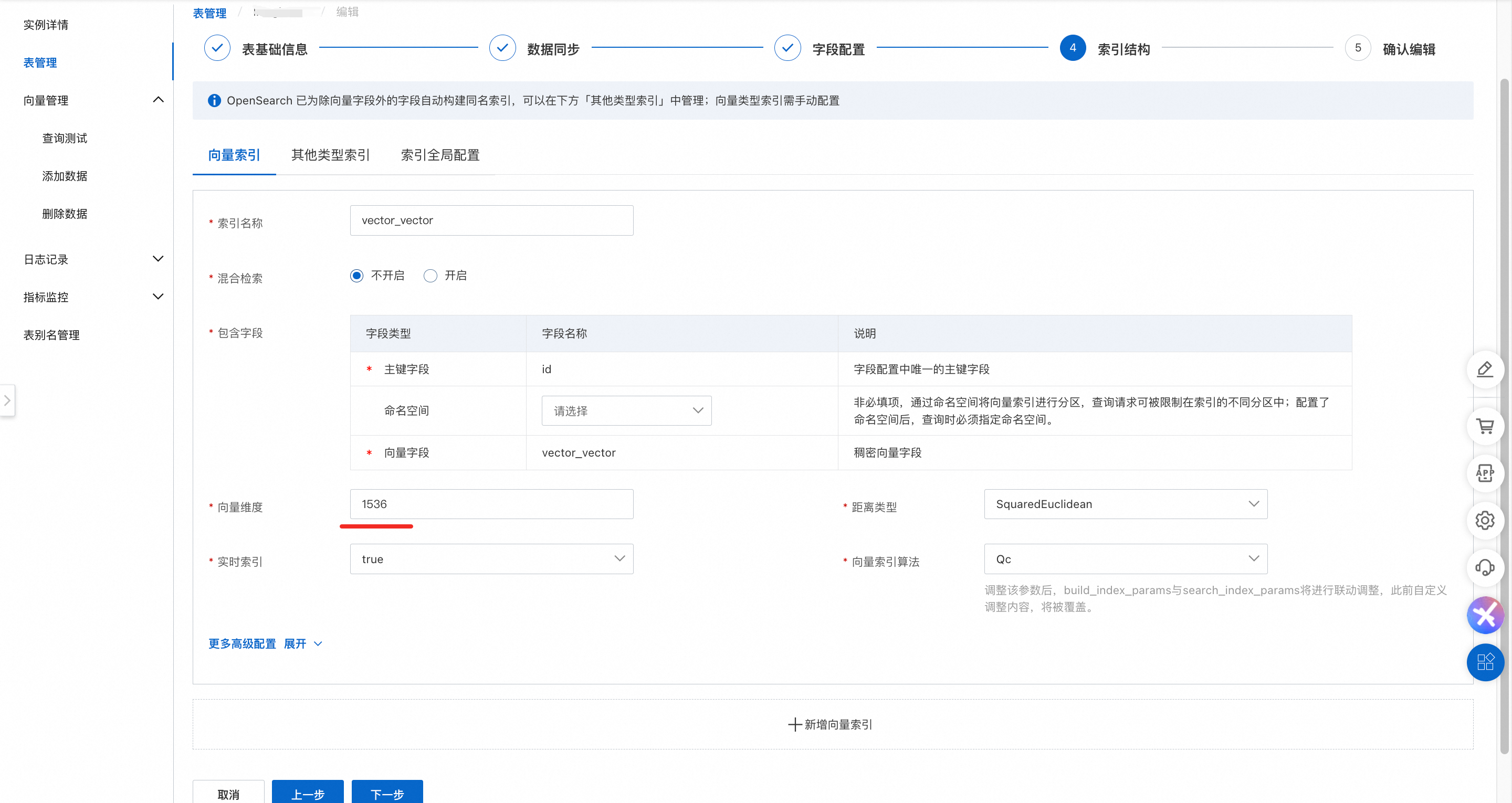Open 添加数据 in the sidebar
The image size is (1512, 803).
coord(65,176)
